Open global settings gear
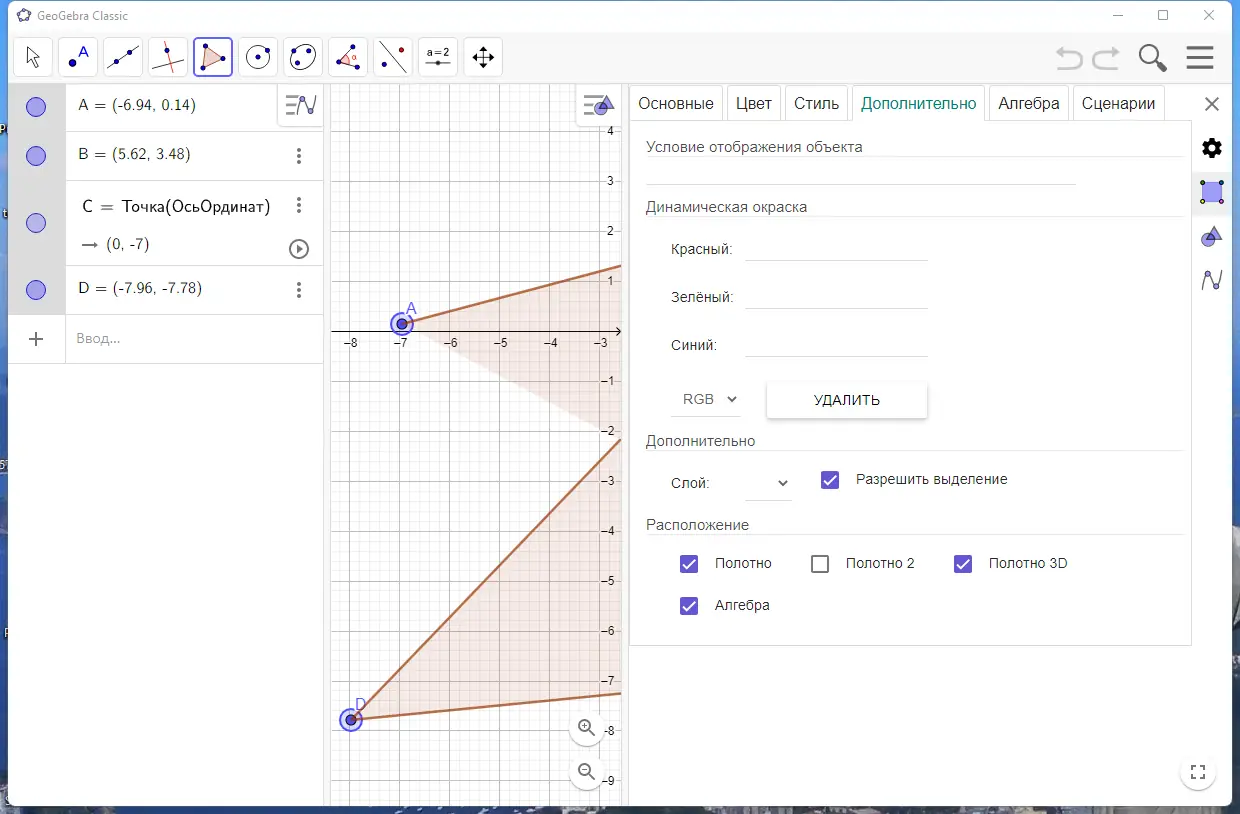Screen dimensions: 1240x814 (1212, 149)
